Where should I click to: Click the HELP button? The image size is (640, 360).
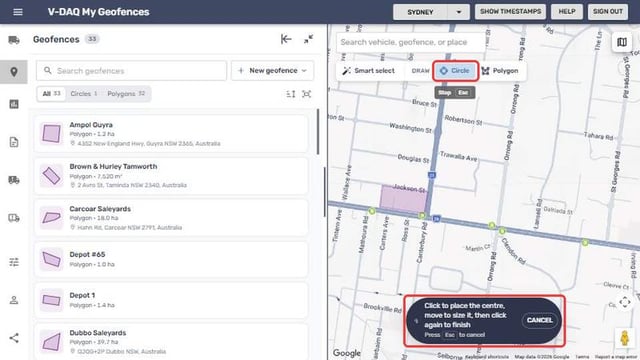567,12
